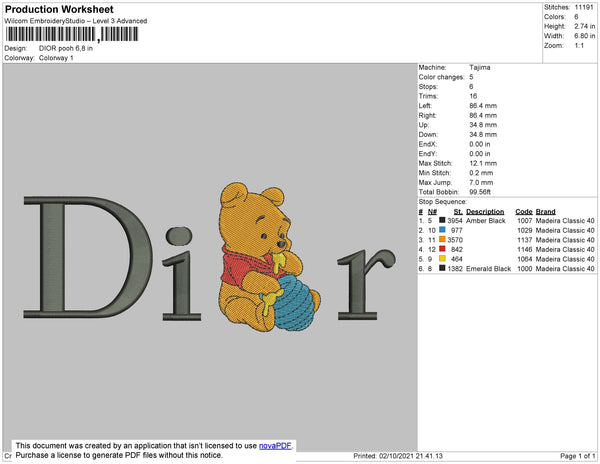The image size is (600, 464).
Task: Click the Stitches value 11191
Action: 584,7
